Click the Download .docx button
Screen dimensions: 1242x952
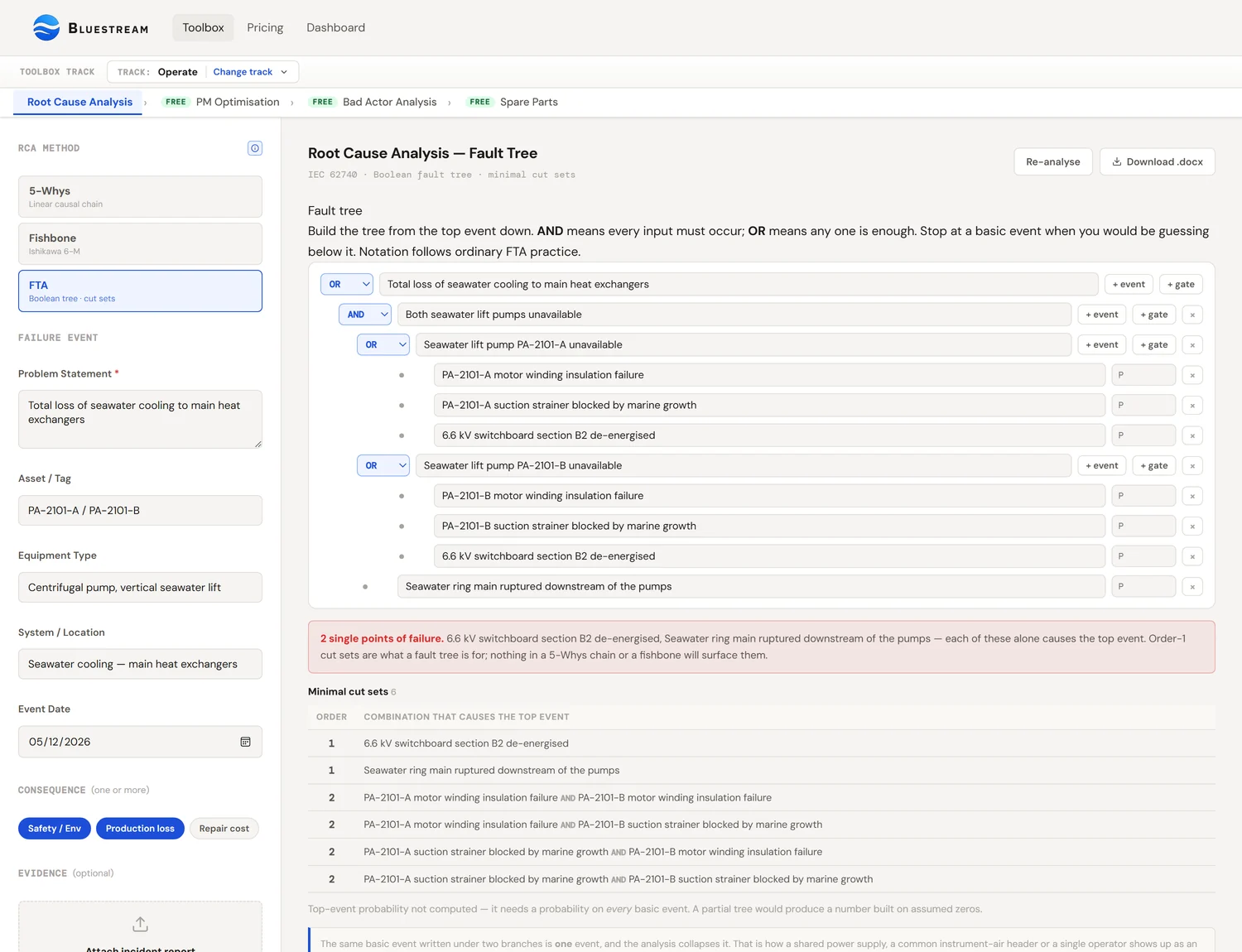pos(1158,161)
